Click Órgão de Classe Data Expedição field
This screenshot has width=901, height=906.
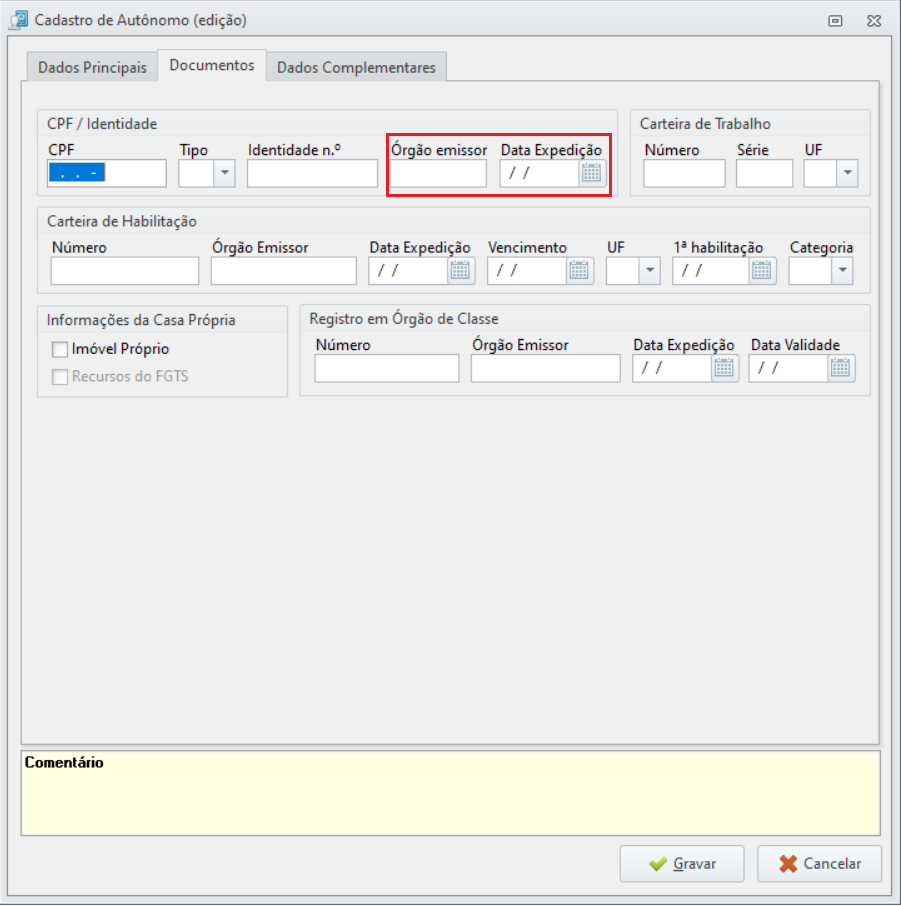click(x=672, y=368)
